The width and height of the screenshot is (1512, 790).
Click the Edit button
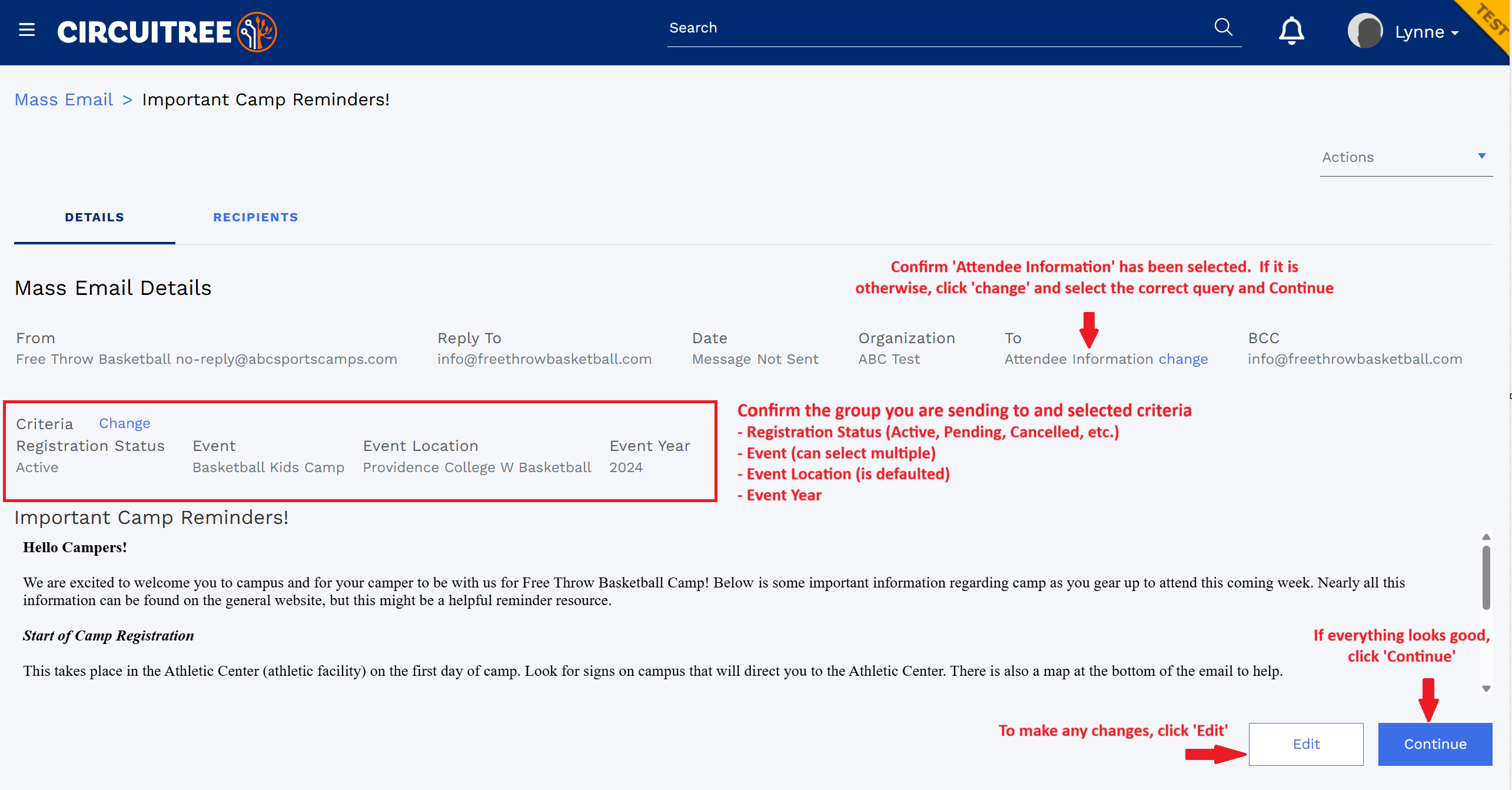click(x=1306, y=744)
